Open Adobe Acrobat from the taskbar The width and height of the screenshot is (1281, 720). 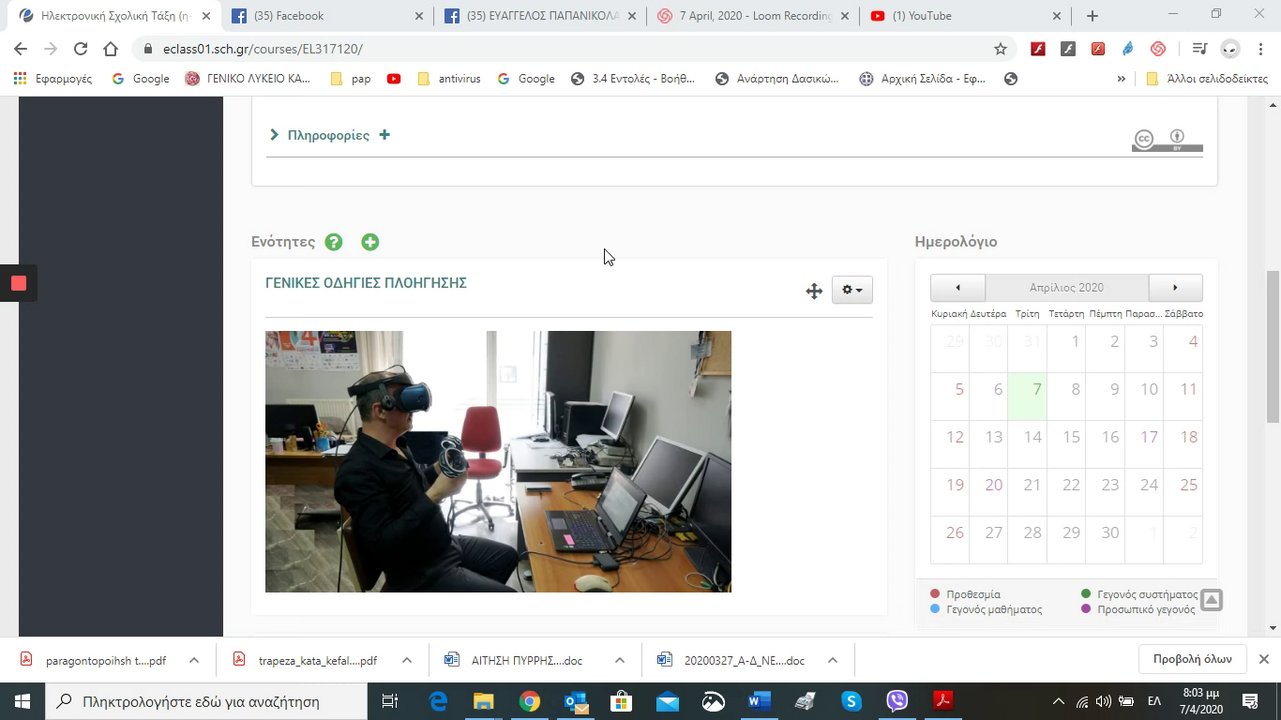click(x=943, y=701)
